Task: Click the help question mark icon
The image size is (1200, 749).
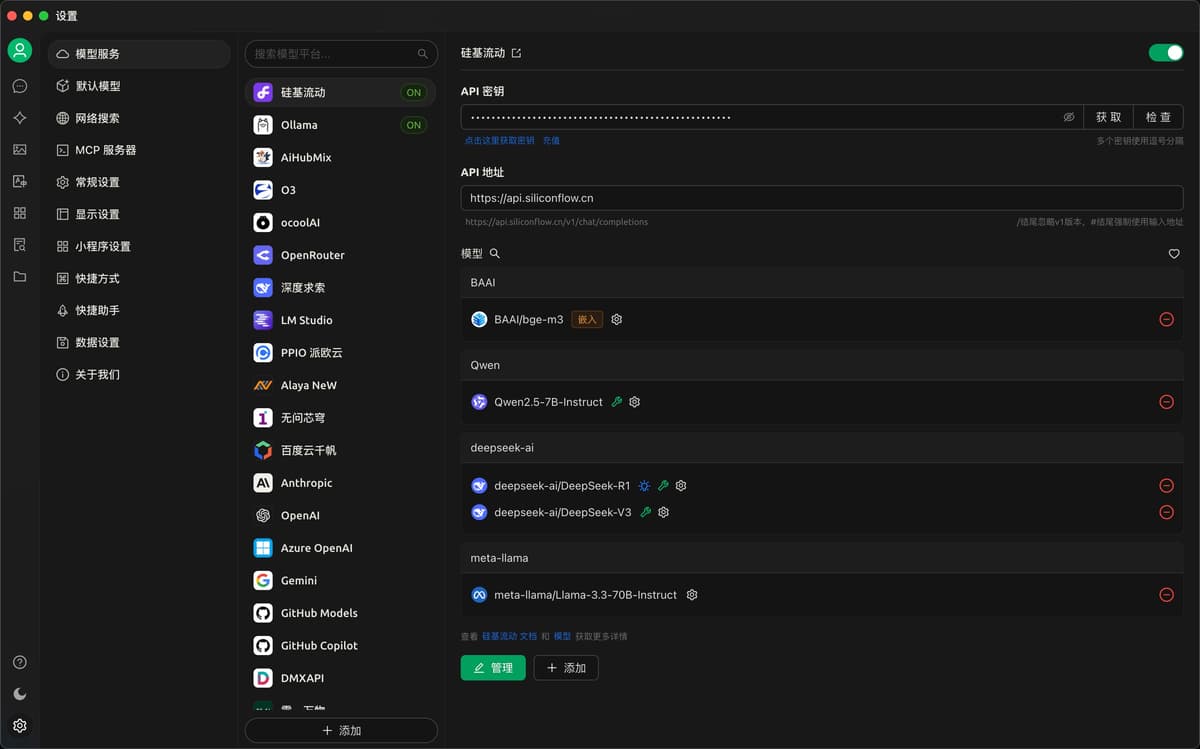Action: pyautogui.click(x=20, y=662)
